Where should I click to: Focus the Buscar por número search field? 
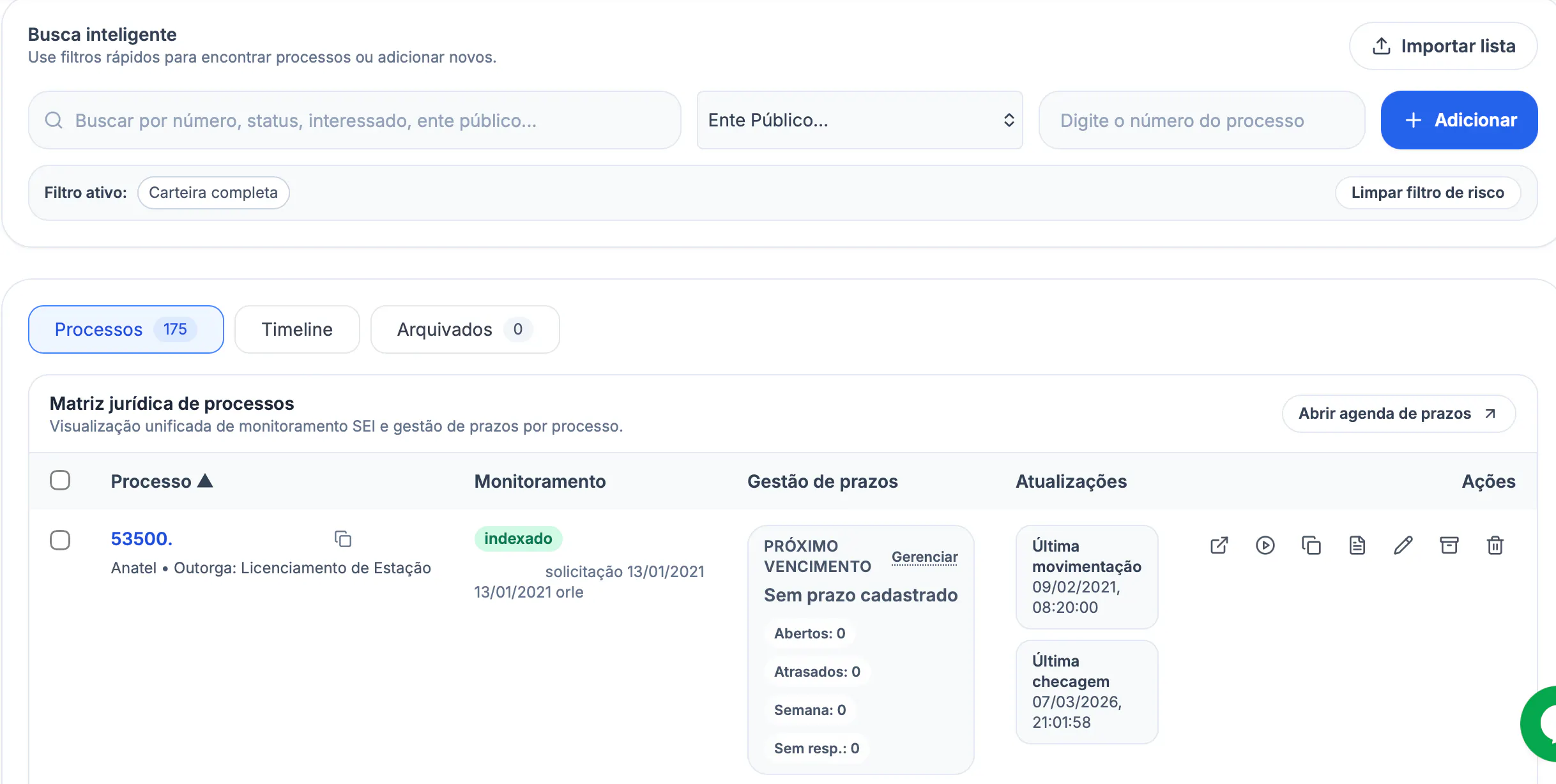(x=355, y=120)
